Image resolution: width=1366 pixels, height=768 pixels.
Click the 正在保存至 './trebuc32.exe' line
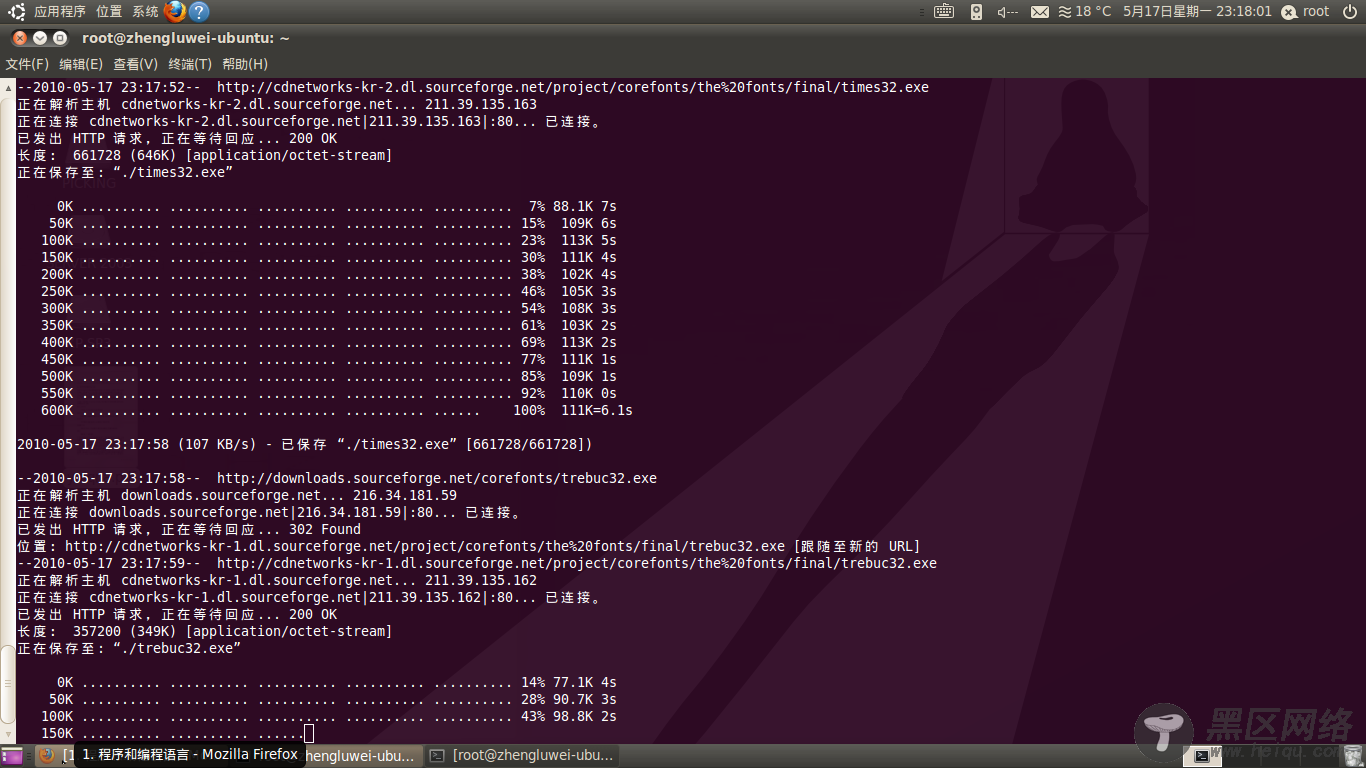click(129, 648)
